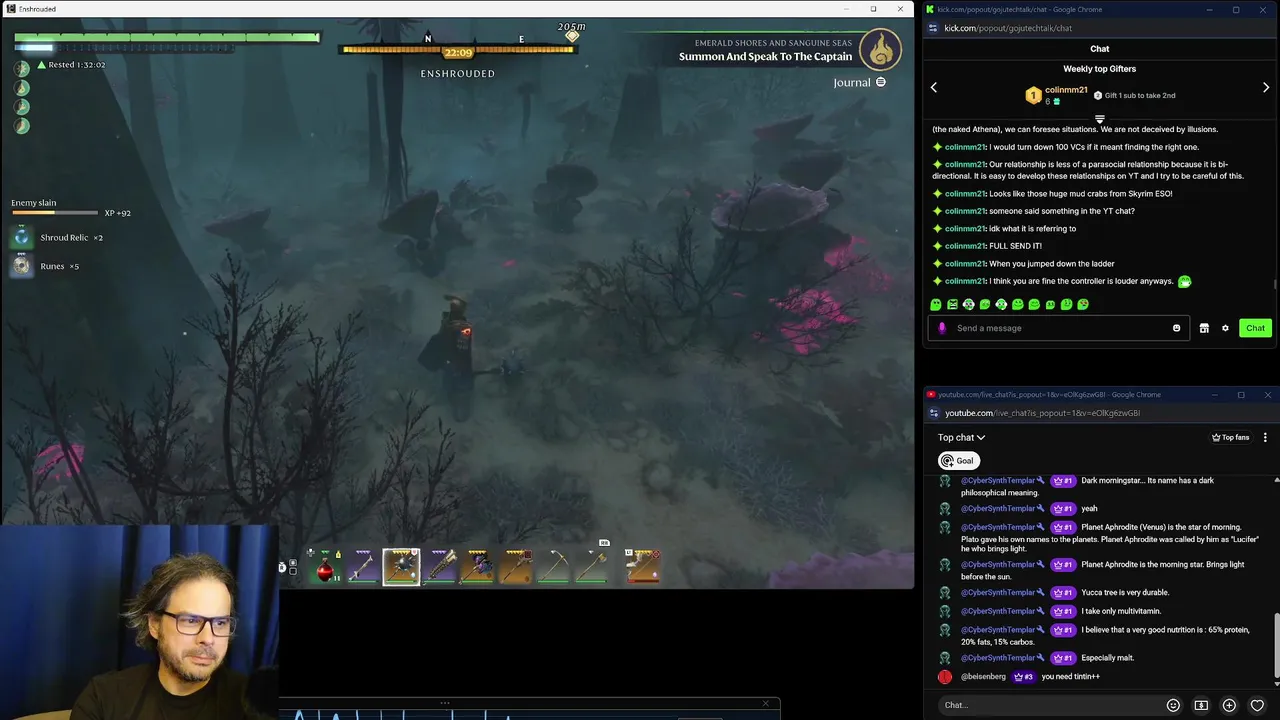Open Kick chat settings gear
Viewport: 1280px width, 720px height.
tap(1225, 328)
